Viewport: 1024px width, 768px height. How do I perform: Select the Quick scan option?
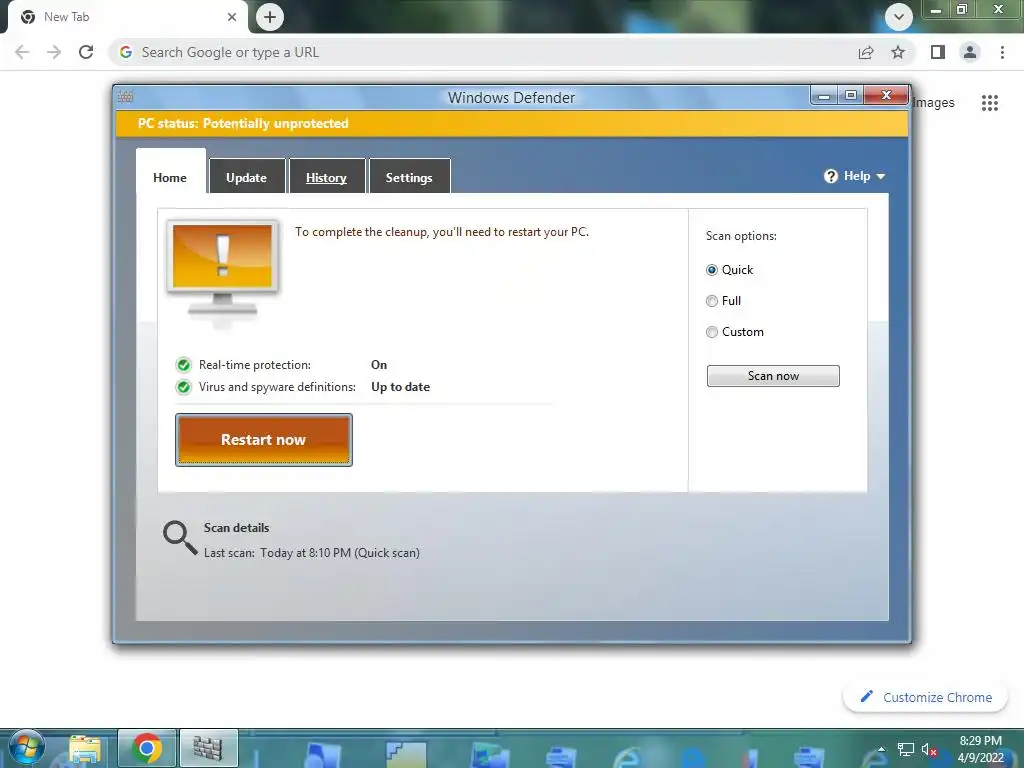tap(712, 270)
